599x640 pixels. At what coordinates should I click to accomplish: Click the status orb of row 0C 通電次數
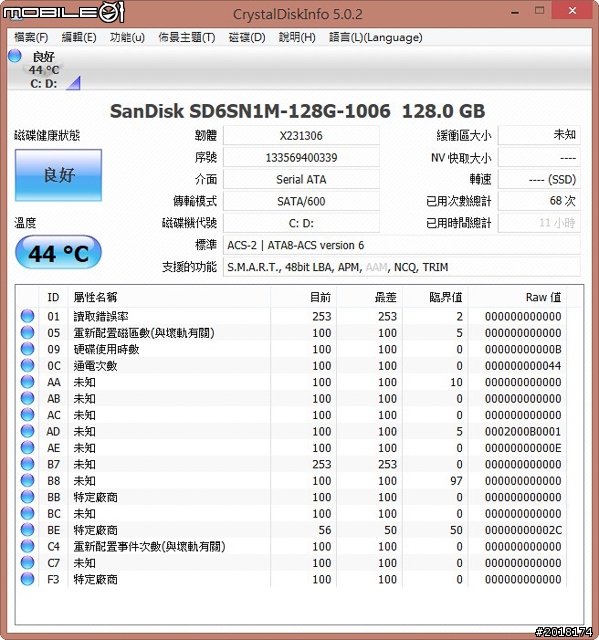pyautogui.click(x=27, y=365)
